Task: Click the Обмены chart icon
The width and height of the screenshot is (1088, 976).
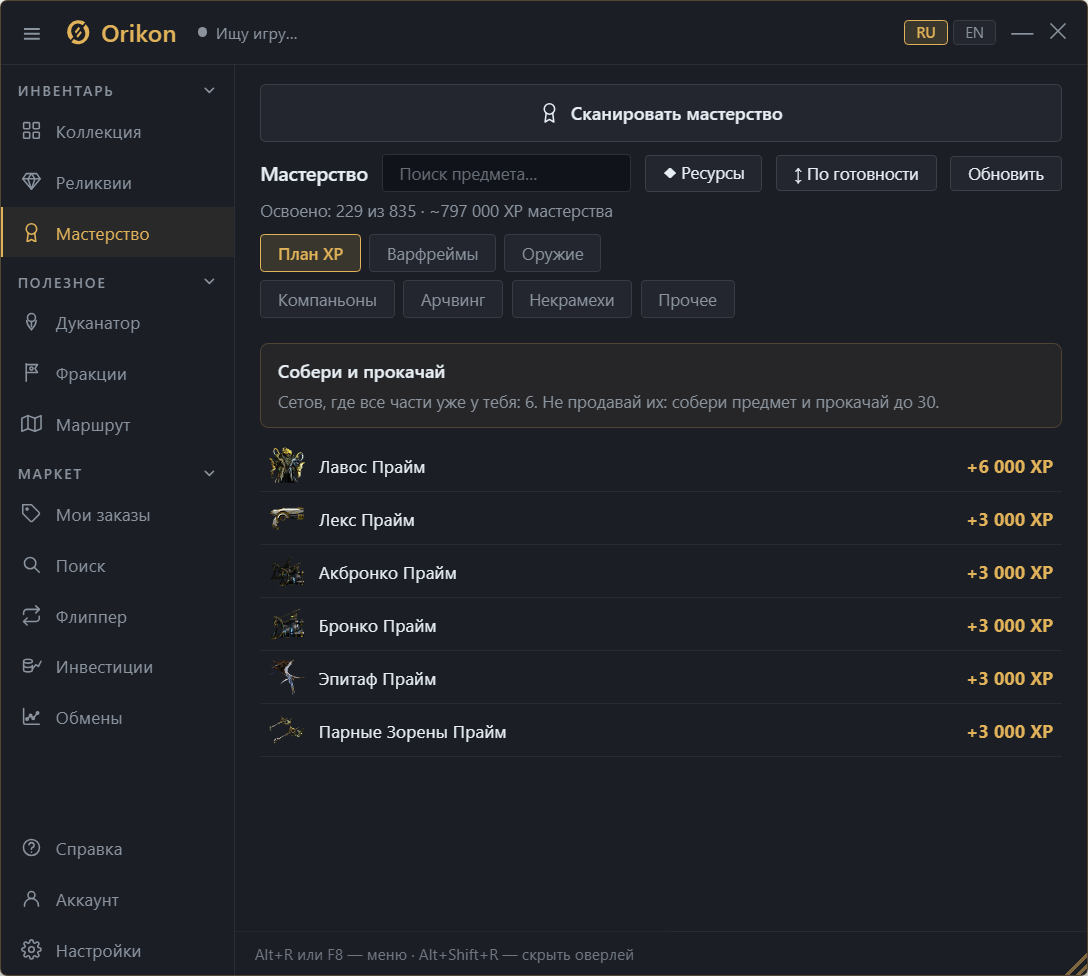Action: tap(31, 717)
